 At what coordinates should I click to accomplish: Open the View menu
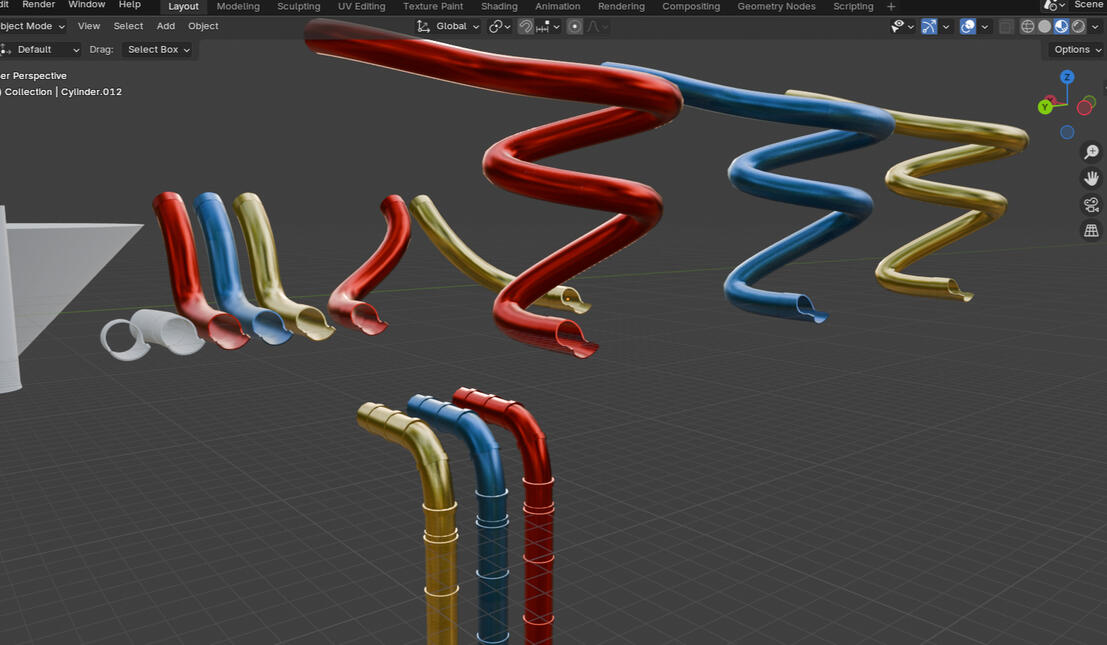point(89,26)
